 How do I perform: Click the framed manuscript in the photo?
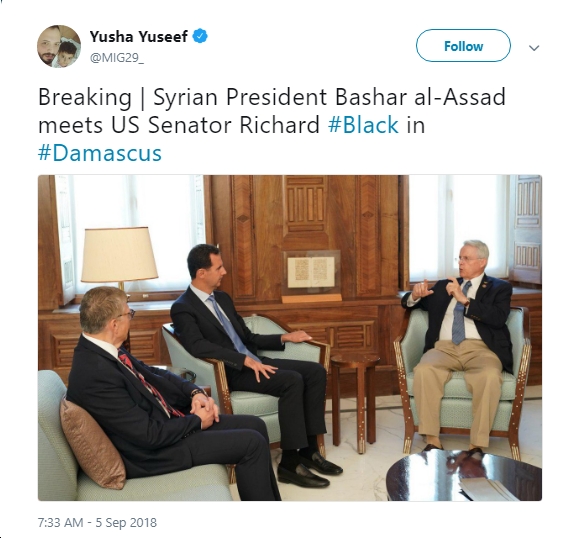[x=312, y=272]
